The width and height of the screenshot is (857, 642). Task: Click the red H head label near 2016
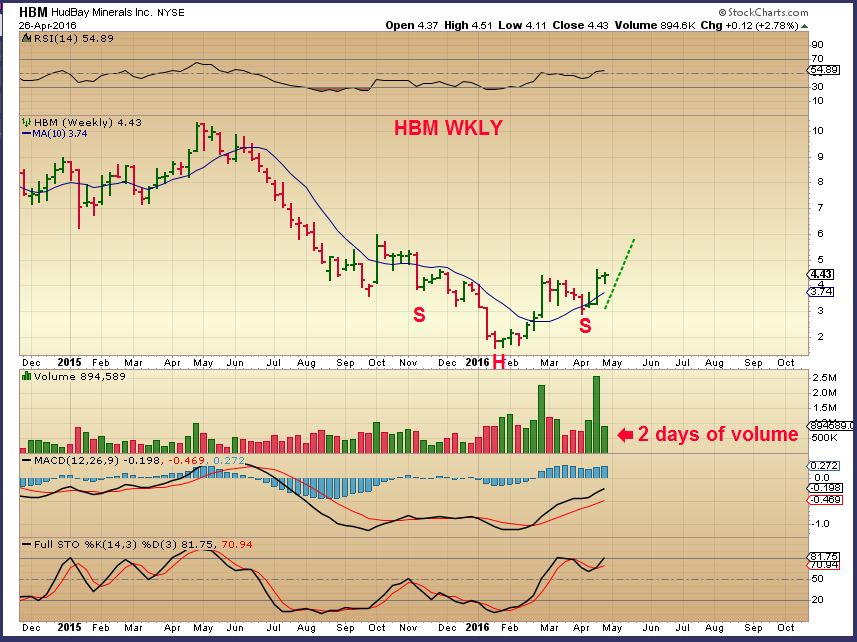(498, 361)
